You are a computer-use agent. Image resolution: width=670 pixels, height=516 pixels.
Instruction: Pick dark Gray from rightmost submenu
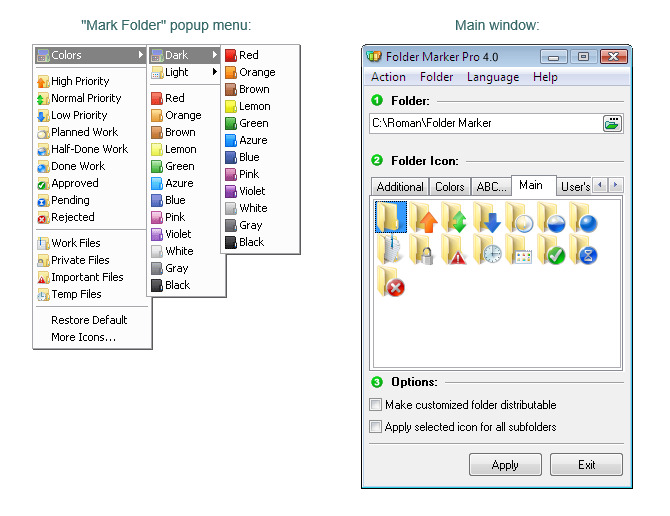261,225
